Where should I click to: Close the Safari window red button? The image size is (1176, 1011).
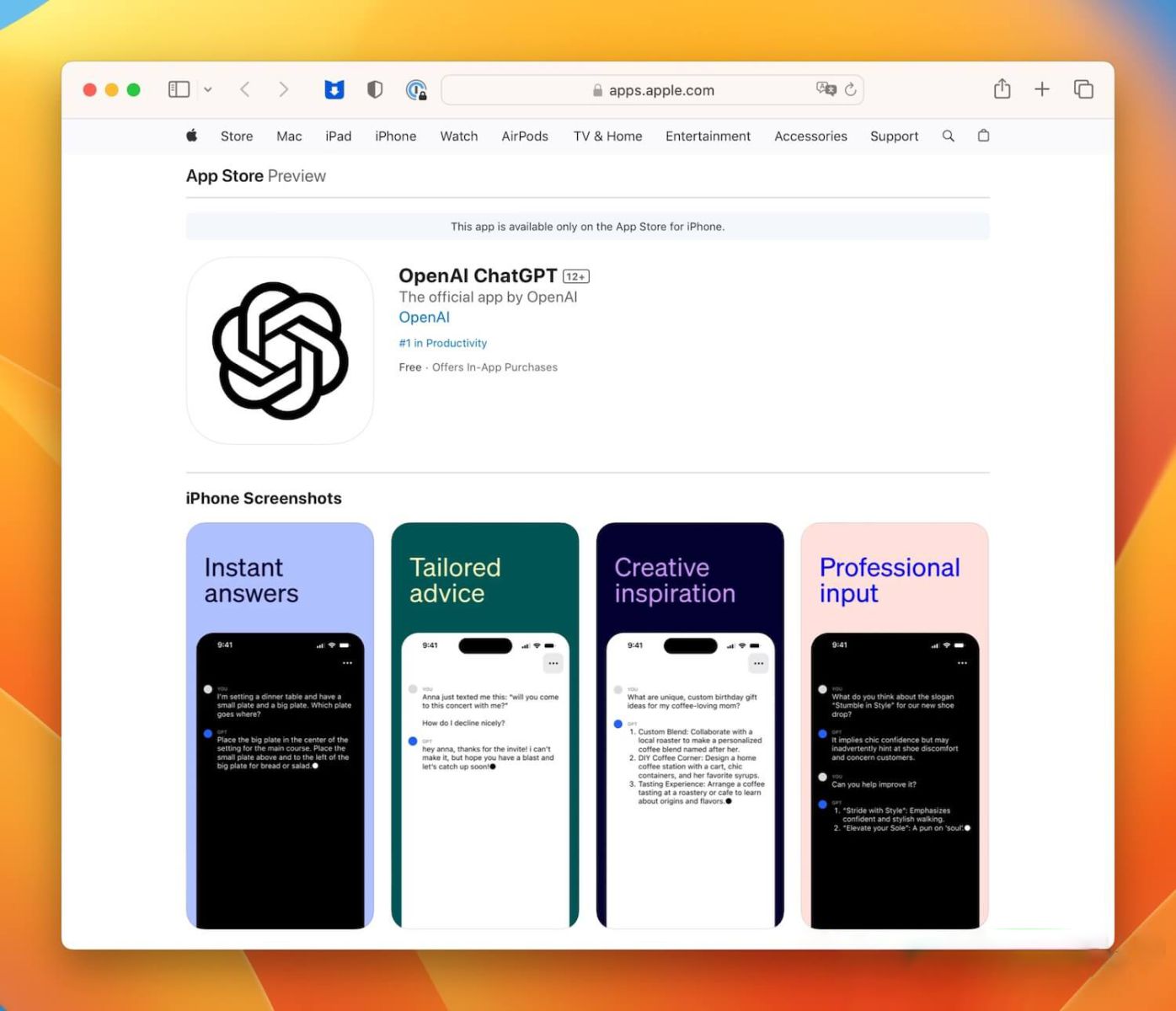89,89
